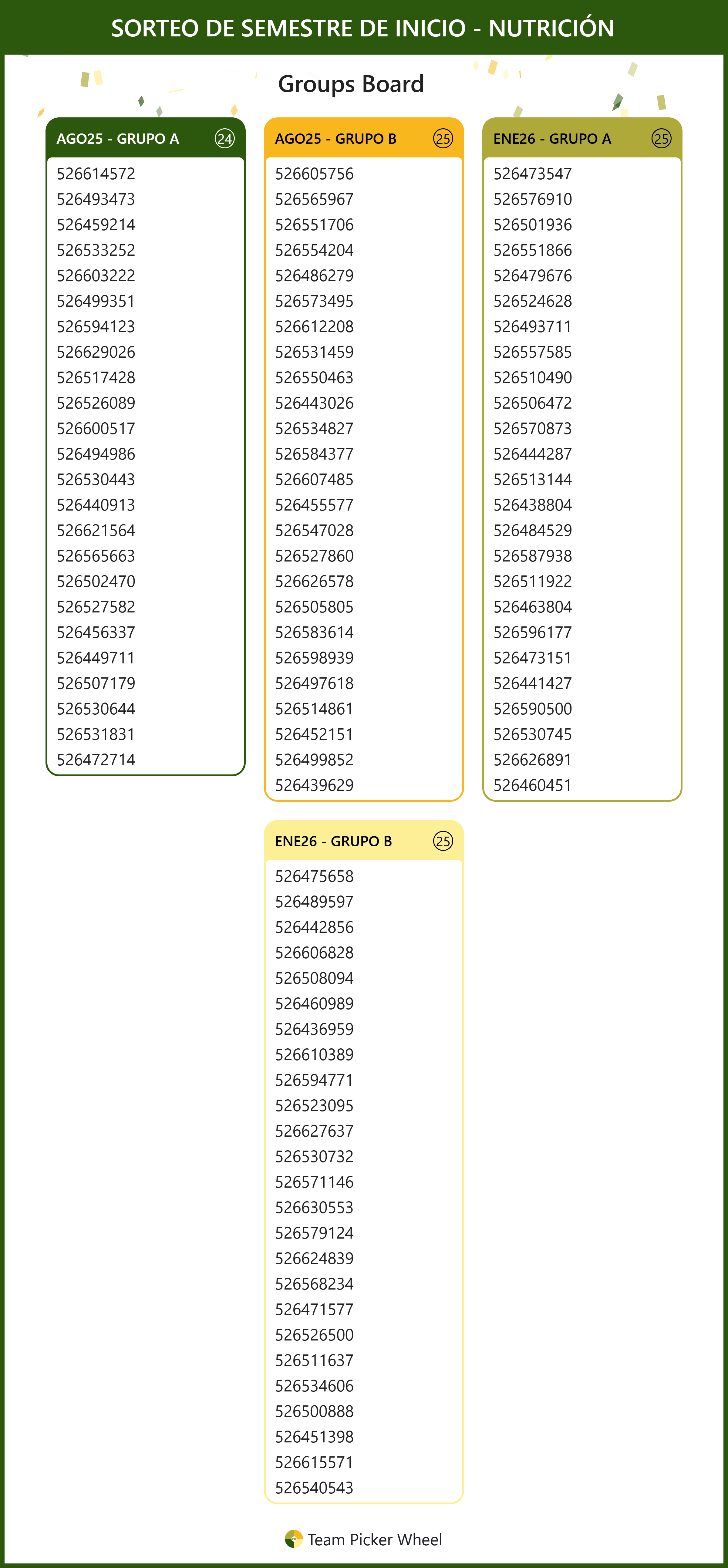Select entry 526531459
This screenshot has height=1568, width=728.
point(315,352)
